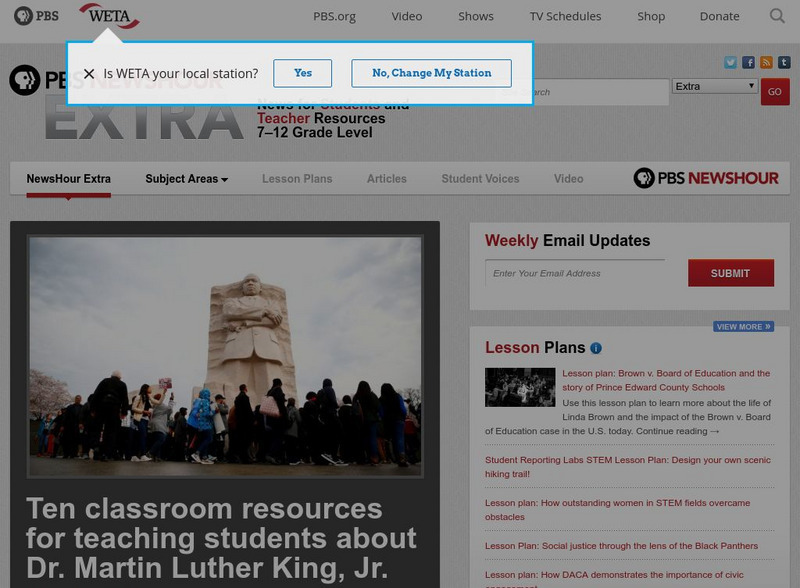The height and width of the screenshot is (588, 800).
Task: Open Ten classroom resources MLK headline
Action: [x=221, y=538]
